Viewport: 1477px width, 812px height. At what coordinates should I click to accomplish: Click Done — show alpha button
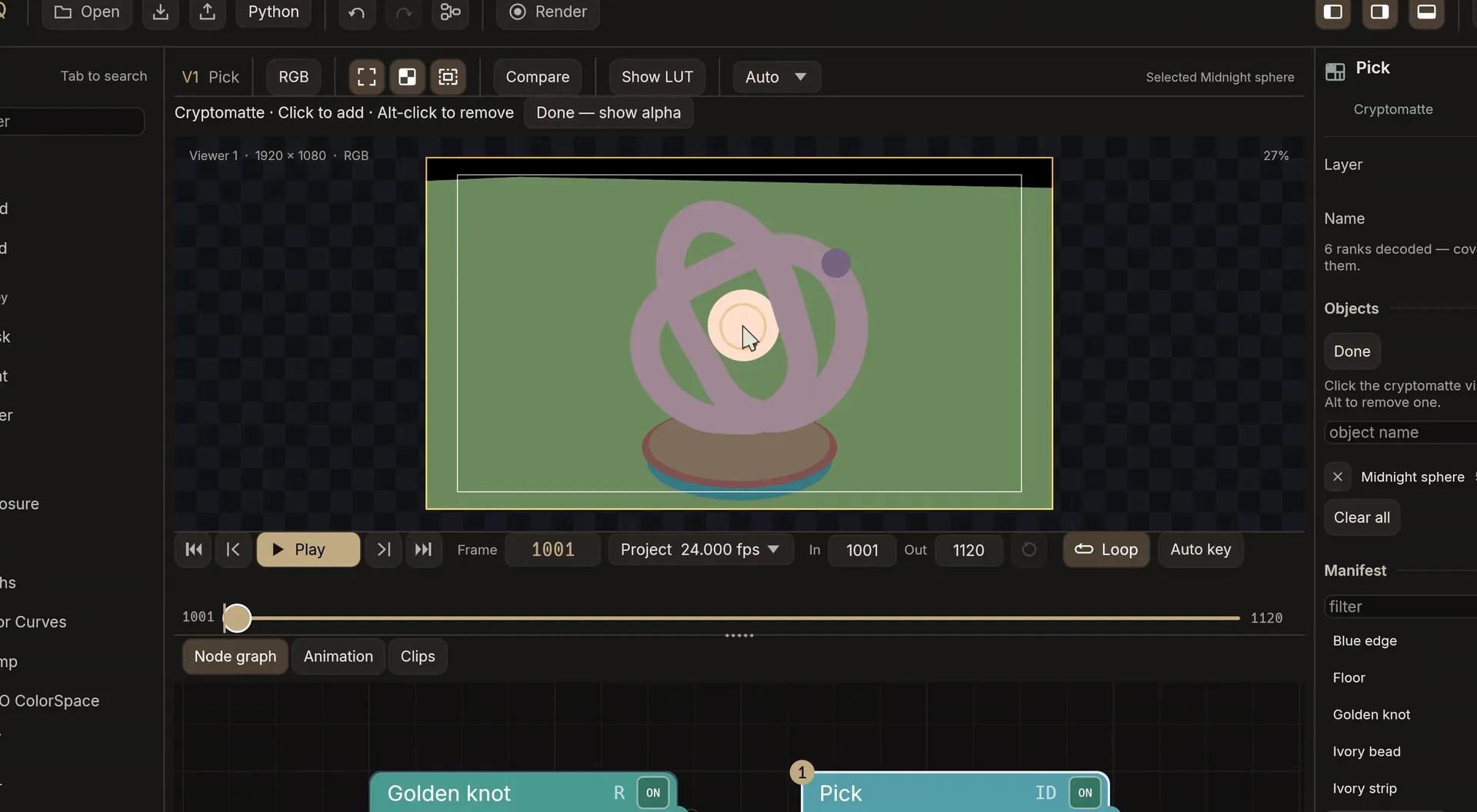[x=608, y=113]
